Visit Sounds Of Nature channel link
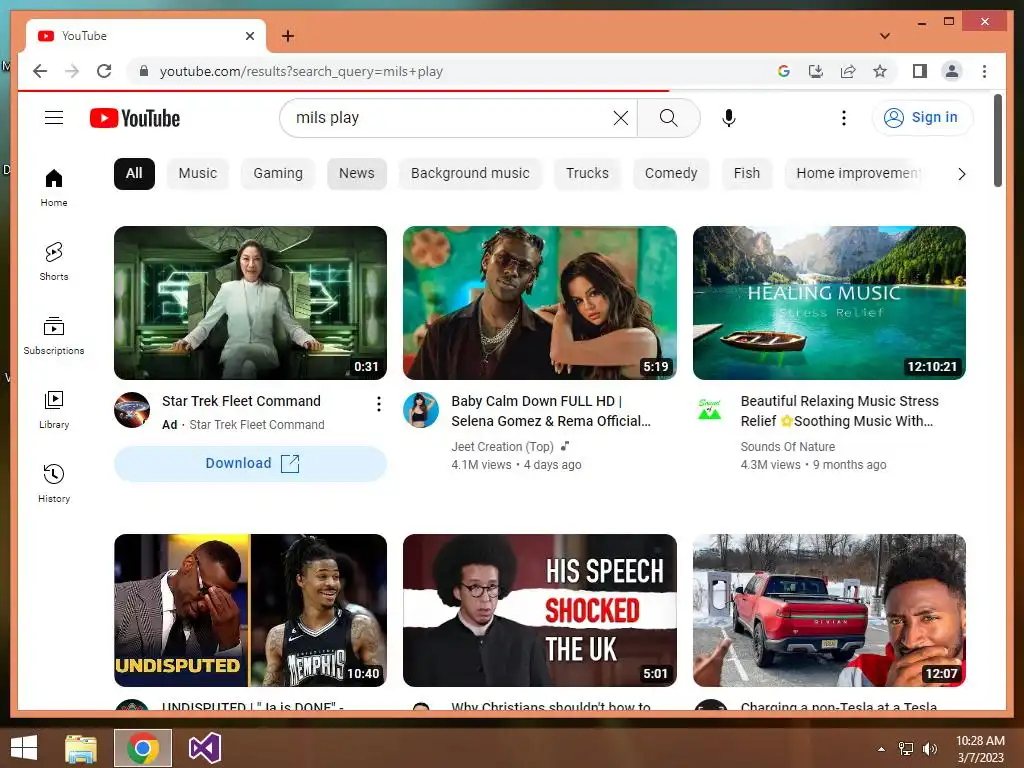Image resolution: width=1024 pixels, height=768 pixels. 788,447
